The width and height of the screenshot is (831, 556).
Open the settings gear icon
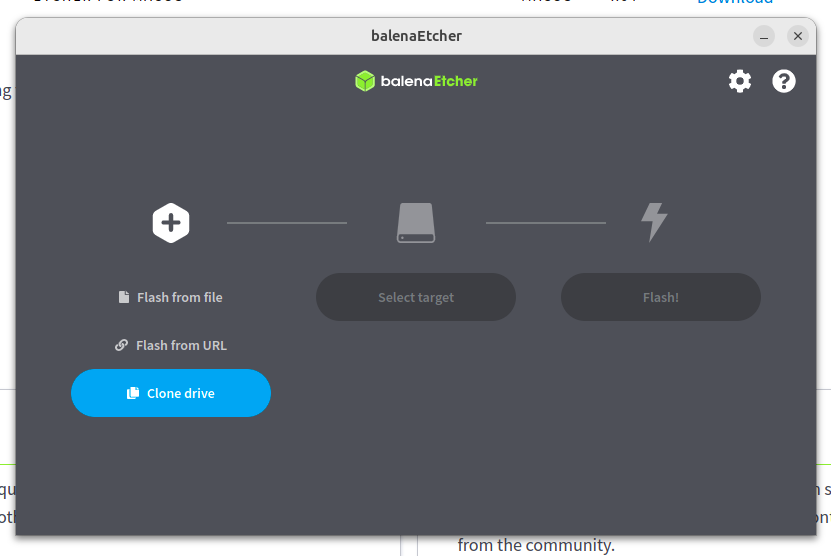tap(739, 81)
